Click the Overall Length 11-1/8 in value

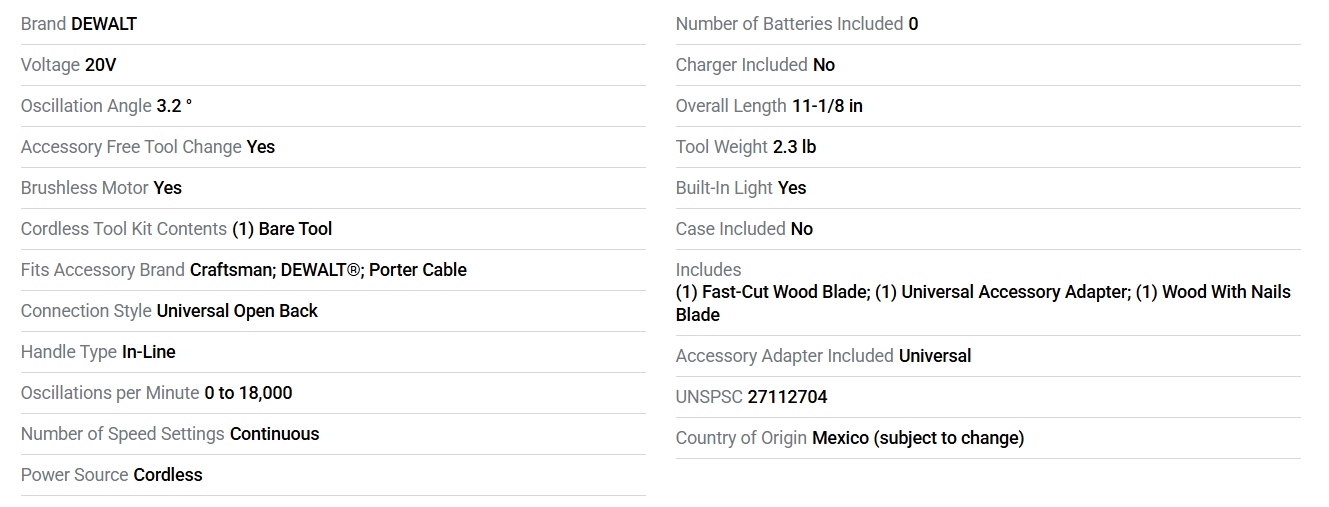827,106
